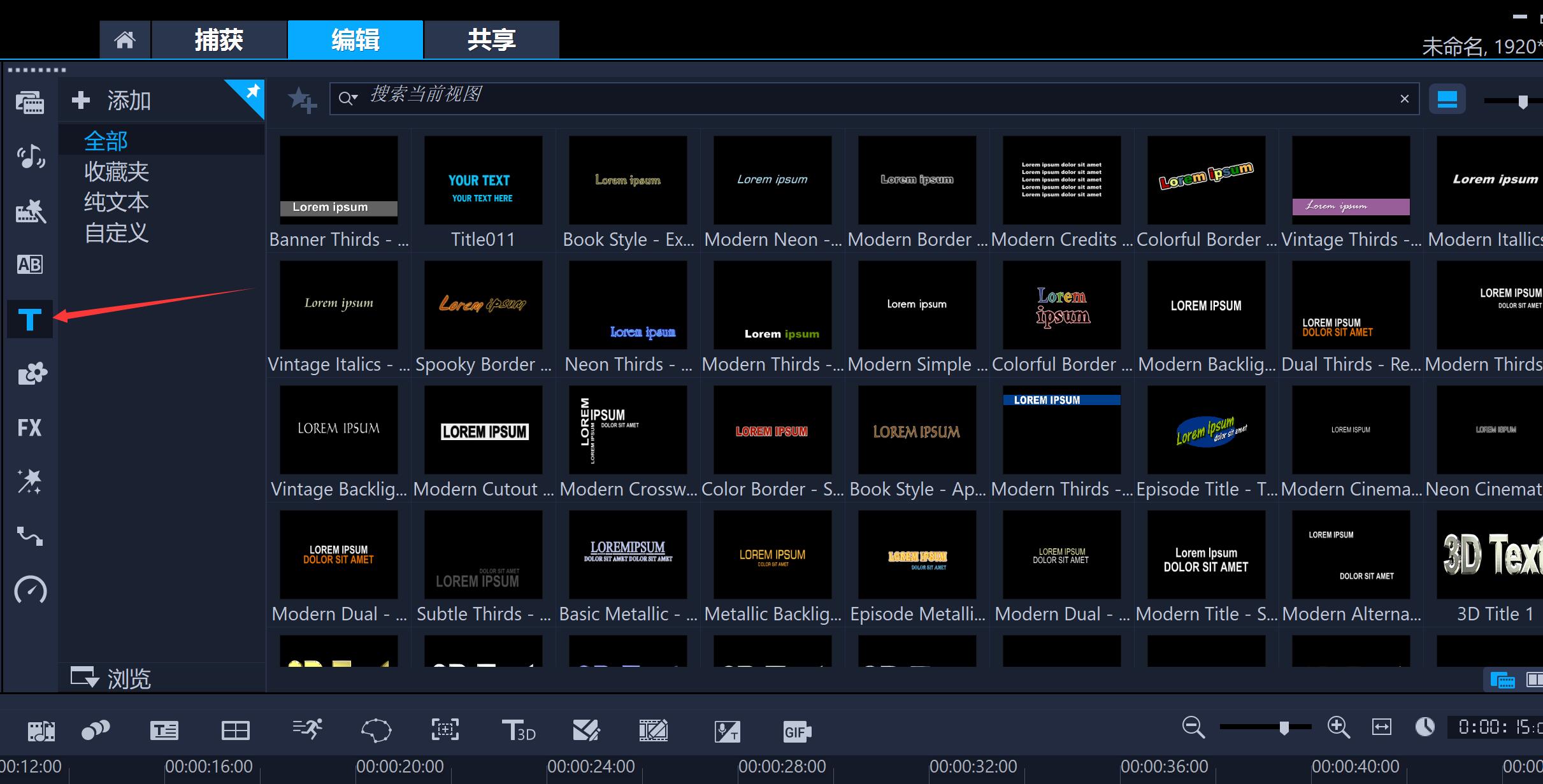
Task: Zoom out the timeline with minus magnifier
Action: 1193,727
